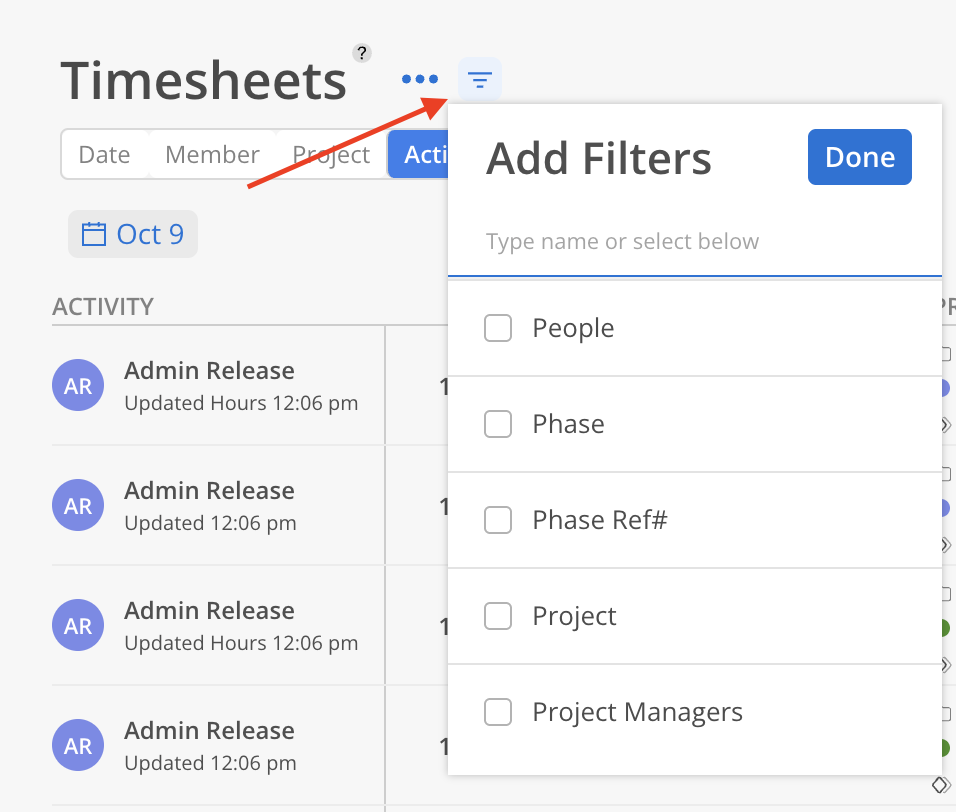Open the three-dot more options menu

click(x=420, y=79)
